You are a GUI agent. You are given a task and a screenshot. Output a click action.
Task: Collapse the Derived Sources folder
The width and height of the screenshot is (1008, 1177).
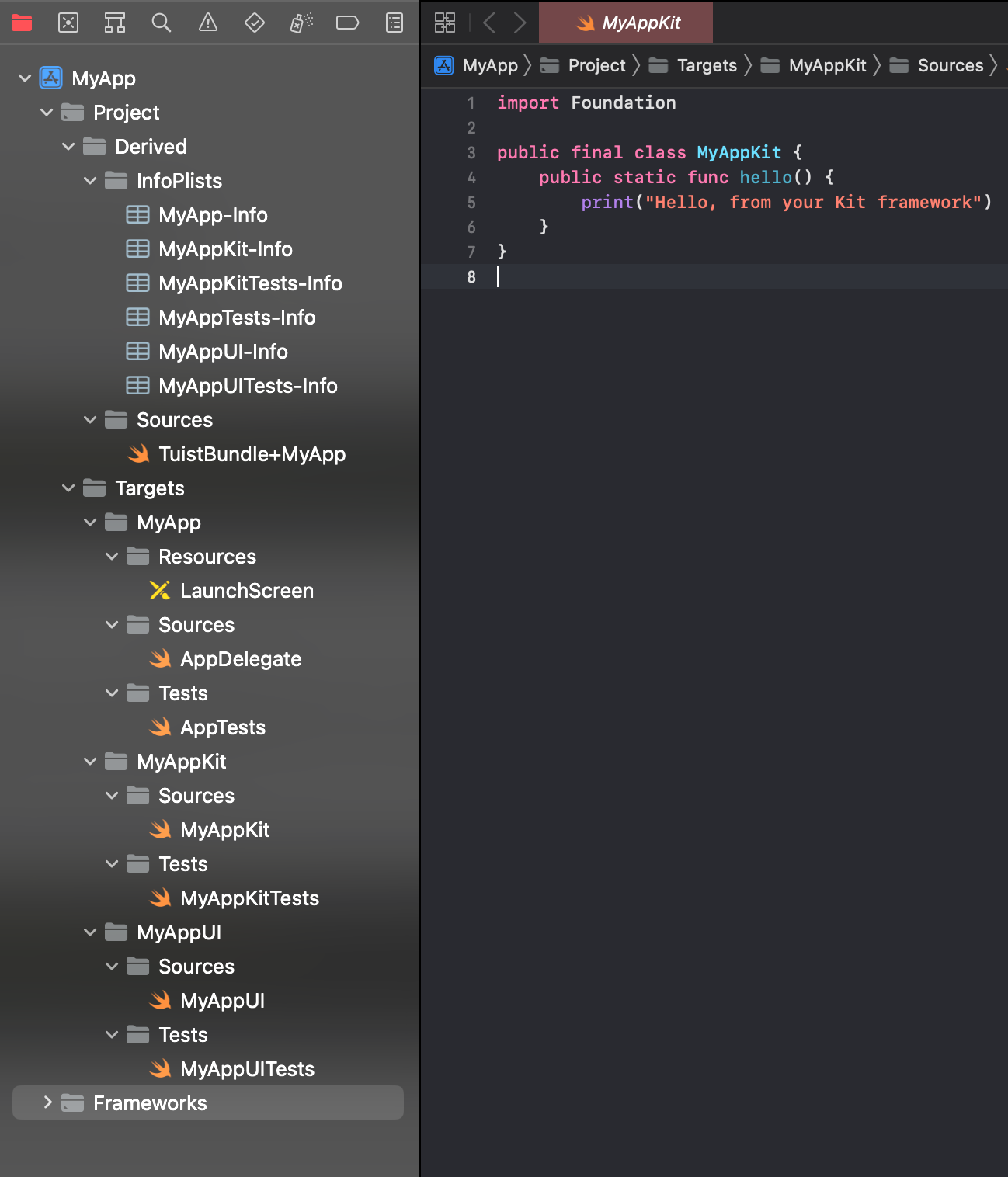90,420
